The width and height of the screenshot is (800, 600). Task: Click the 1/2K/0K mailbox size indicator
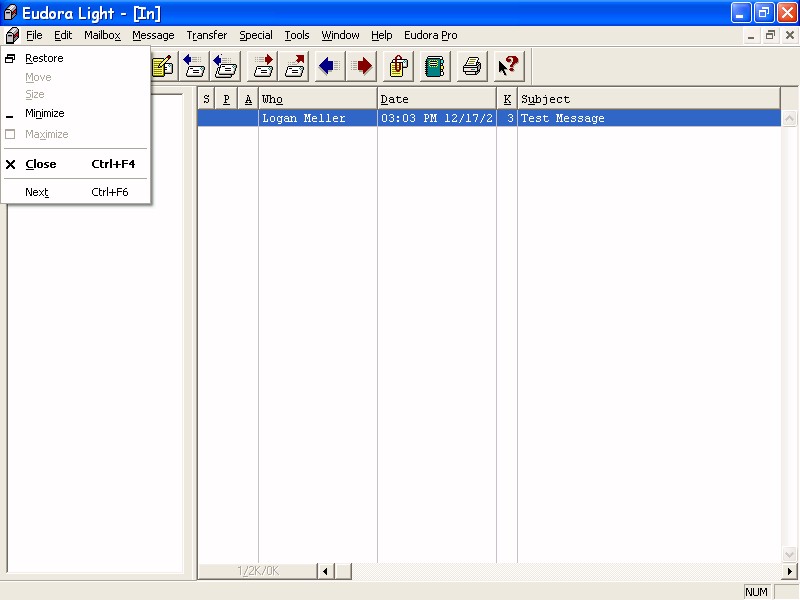pyautogui.click(x=258, y=571)
